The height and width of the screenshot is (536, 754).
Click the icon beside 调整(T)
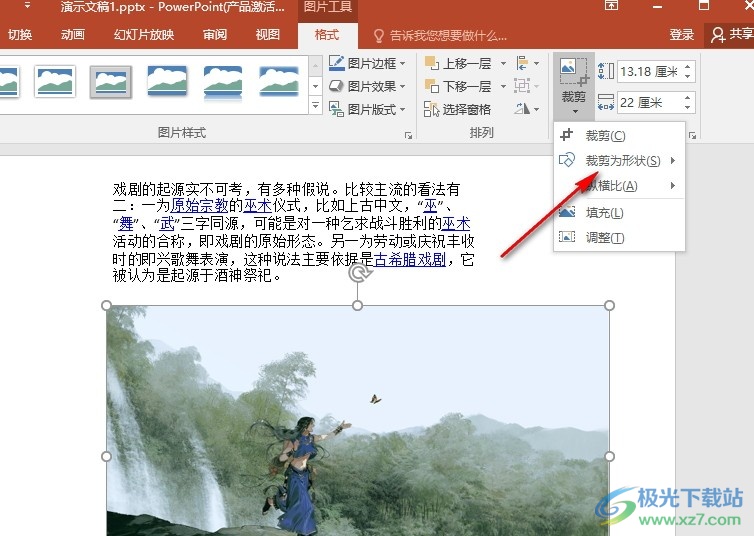567,237
